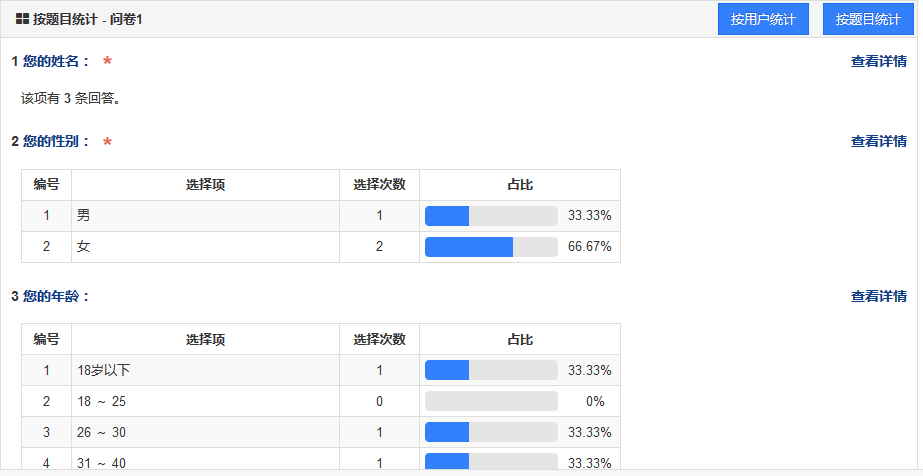923x476 pixels.
Task: Switch to 按用户统计 view
Action: pyautogui.click(x=763, y=19)
